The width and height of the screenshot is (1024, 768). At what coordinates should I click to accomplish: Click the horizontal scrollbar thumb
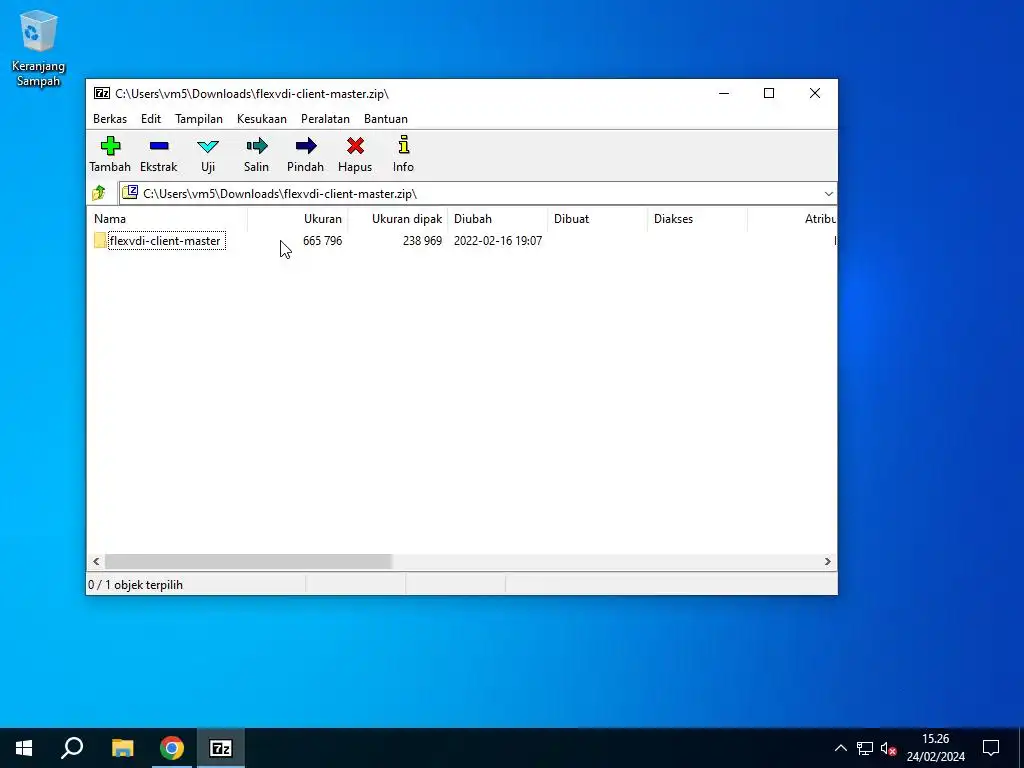coord(248,562)
